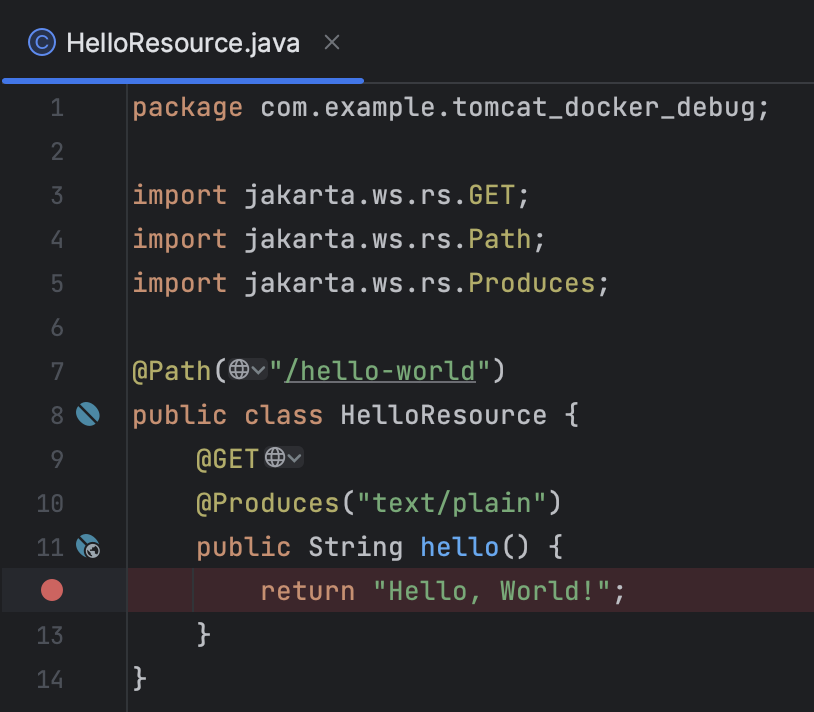The height and width of the screenshot is (712, 814).
Task: Click line number 5 in the gutter
Action: (56, 283)
